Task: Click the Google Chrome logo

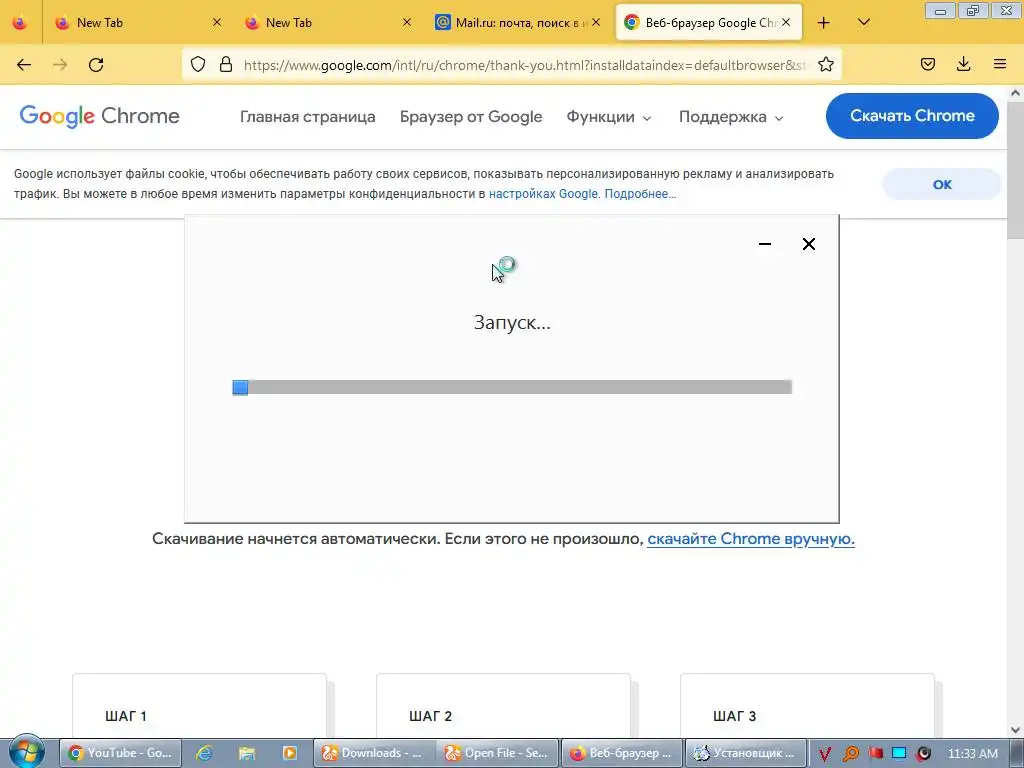Action: coord(99,116)
